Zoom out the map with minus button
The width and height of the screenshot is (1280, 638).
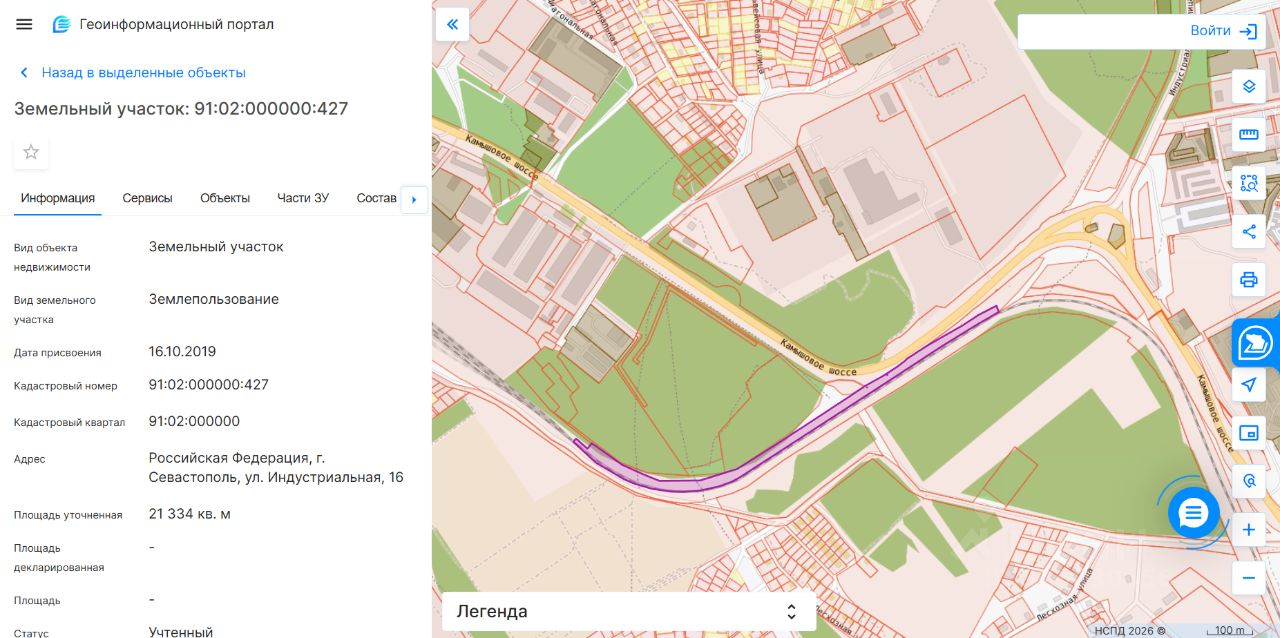1248,578
